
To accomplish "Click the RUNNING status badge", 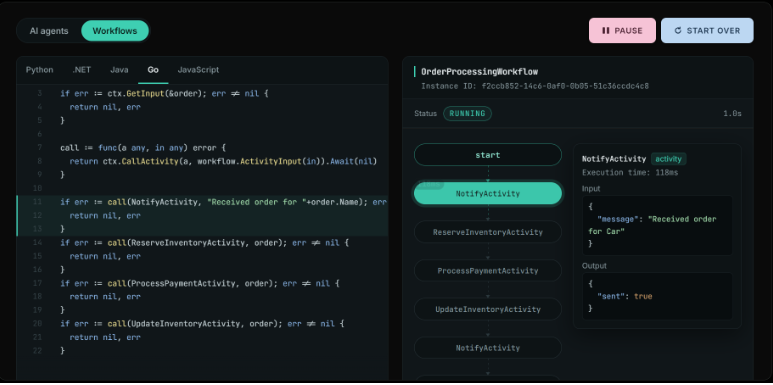I will pos(467,113).
